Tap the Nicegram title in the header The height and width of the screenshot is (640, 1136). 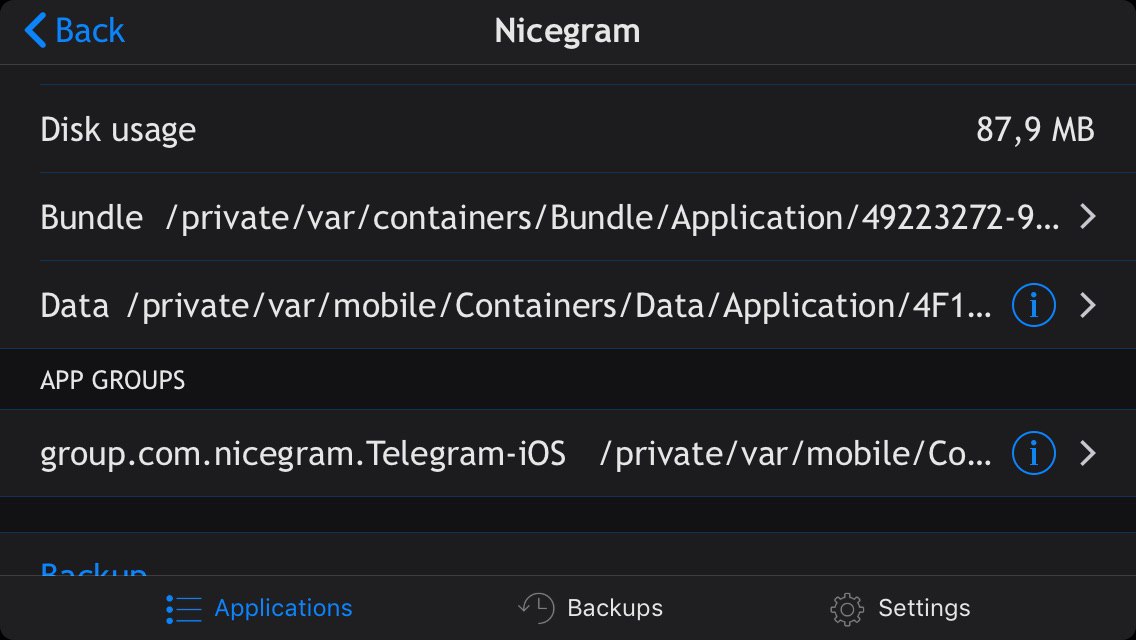coord(567,31)
